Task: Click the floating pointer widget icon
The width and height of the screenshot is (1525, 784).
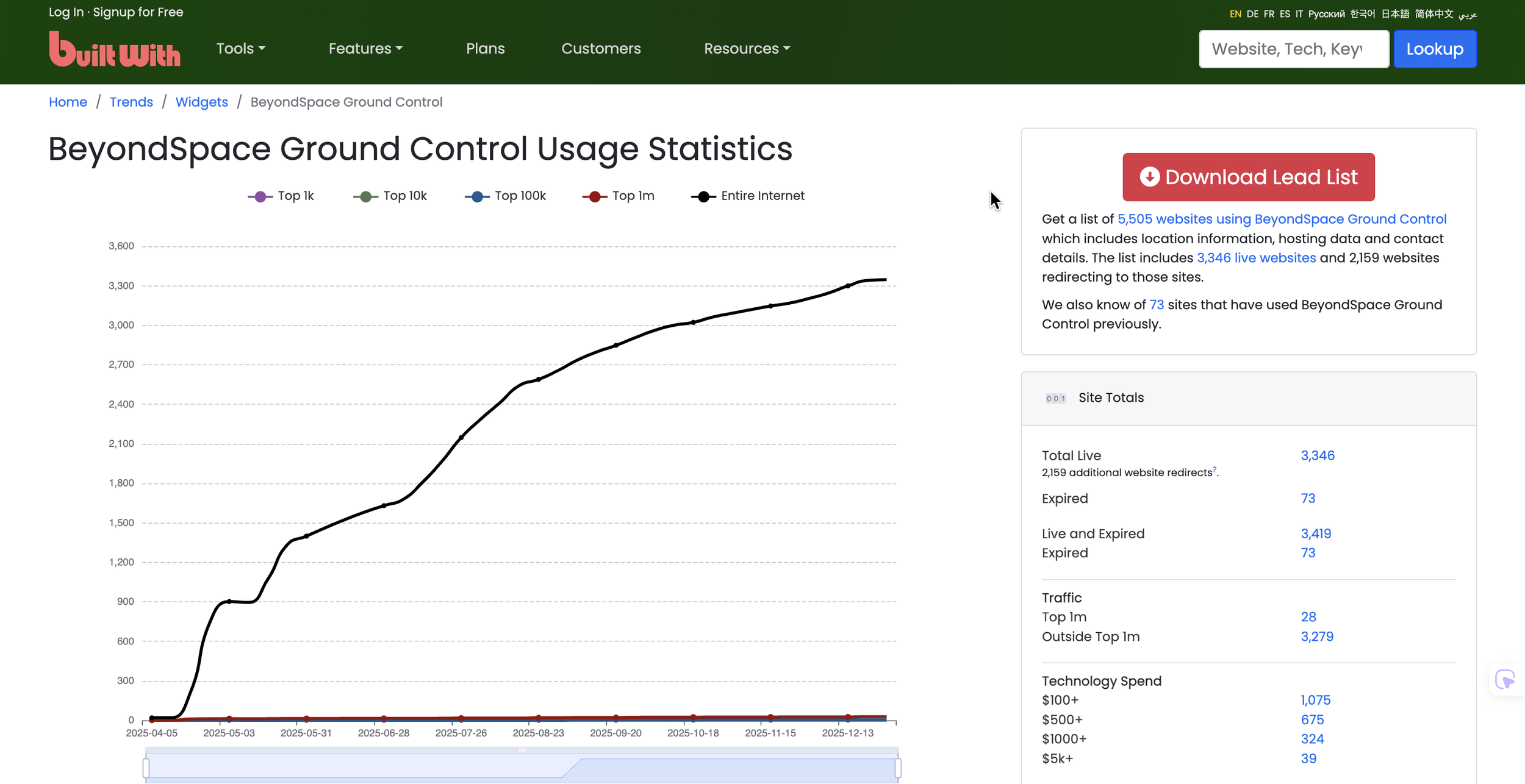Action: (x=1504, y=679)
